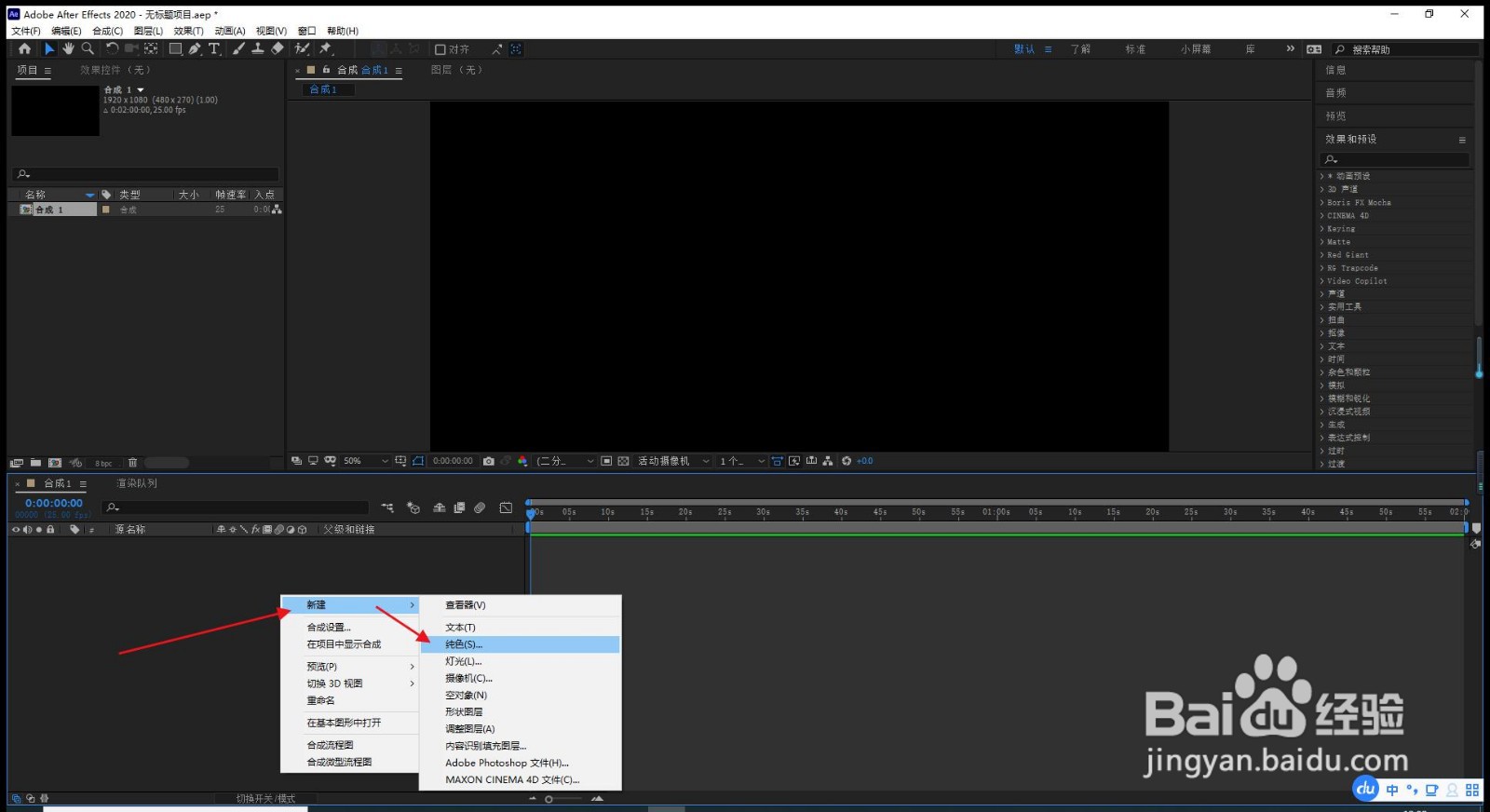This screenshot has width=1490, height=812.
Task: Select the Eraser tool
Action: pyautogui.click(x=278, y=48)
